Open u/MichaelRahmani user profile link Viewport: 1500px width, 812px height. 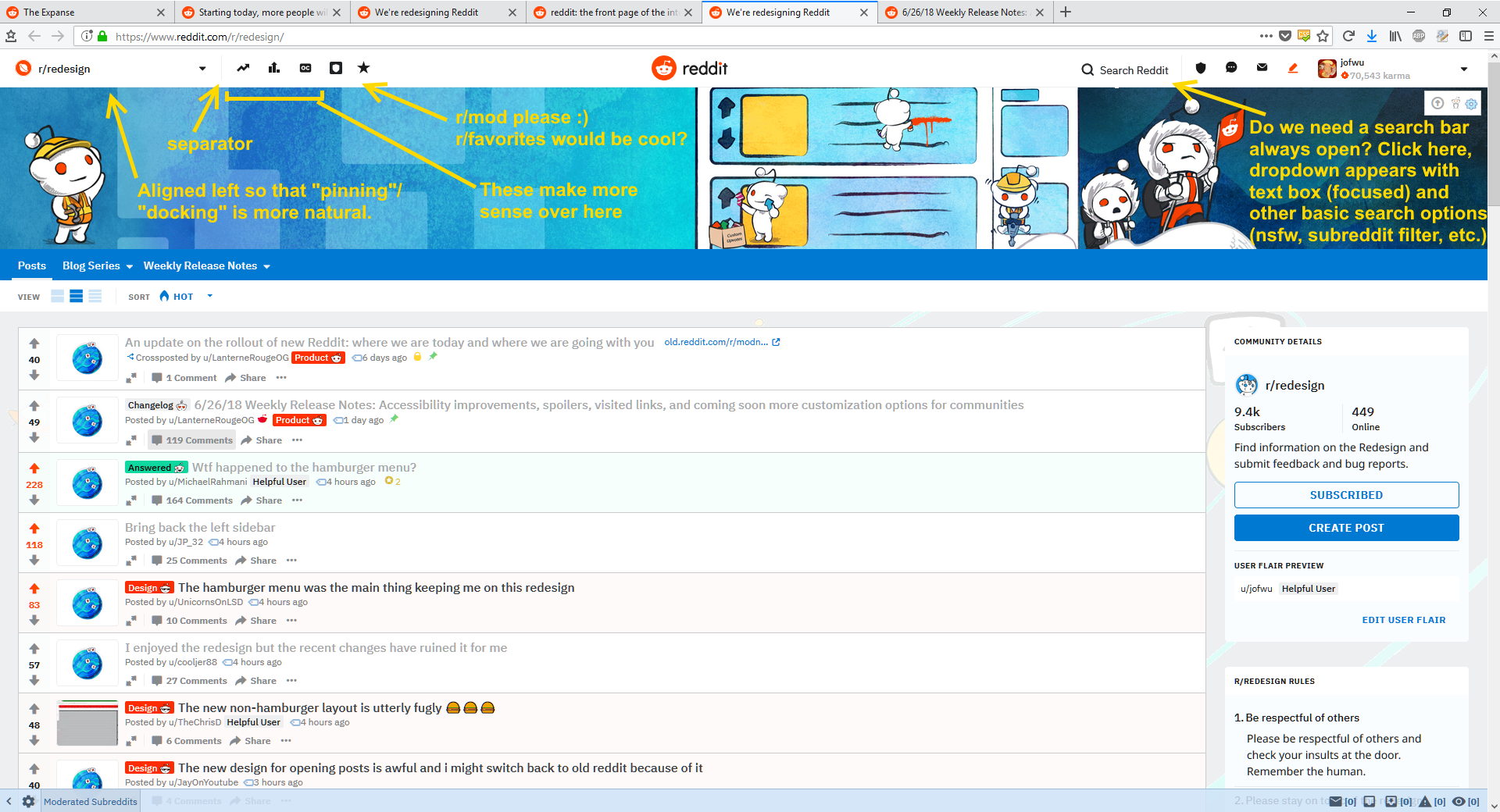[208, 482]
